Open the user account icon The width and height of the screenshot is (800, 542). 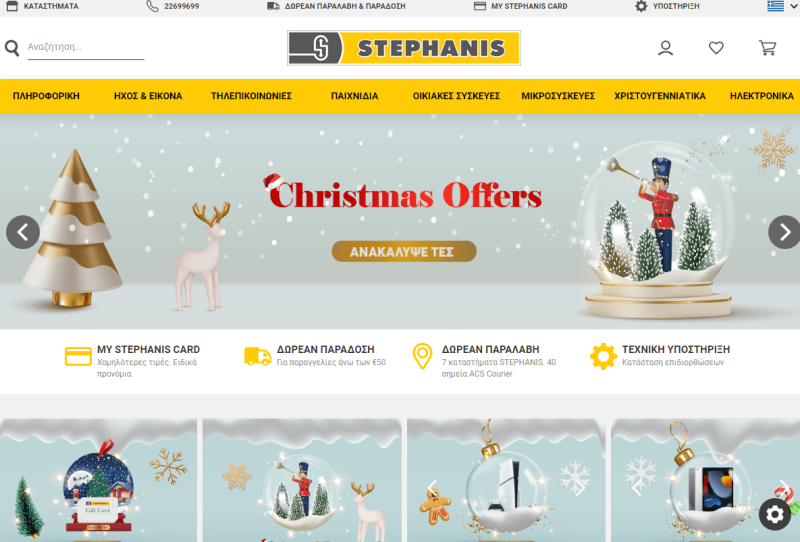point(665,48)
